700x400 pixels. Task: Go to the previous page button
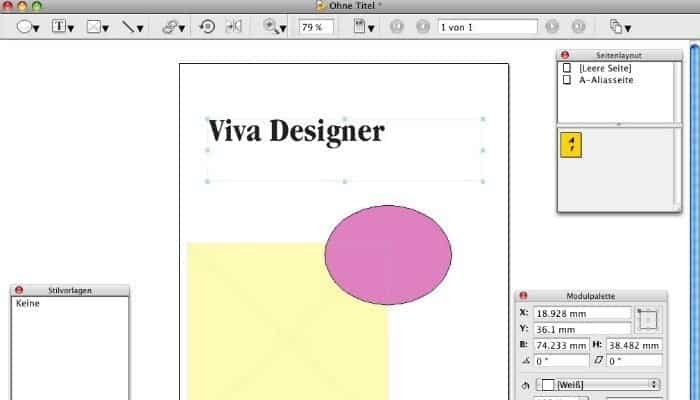pos(423,27)
